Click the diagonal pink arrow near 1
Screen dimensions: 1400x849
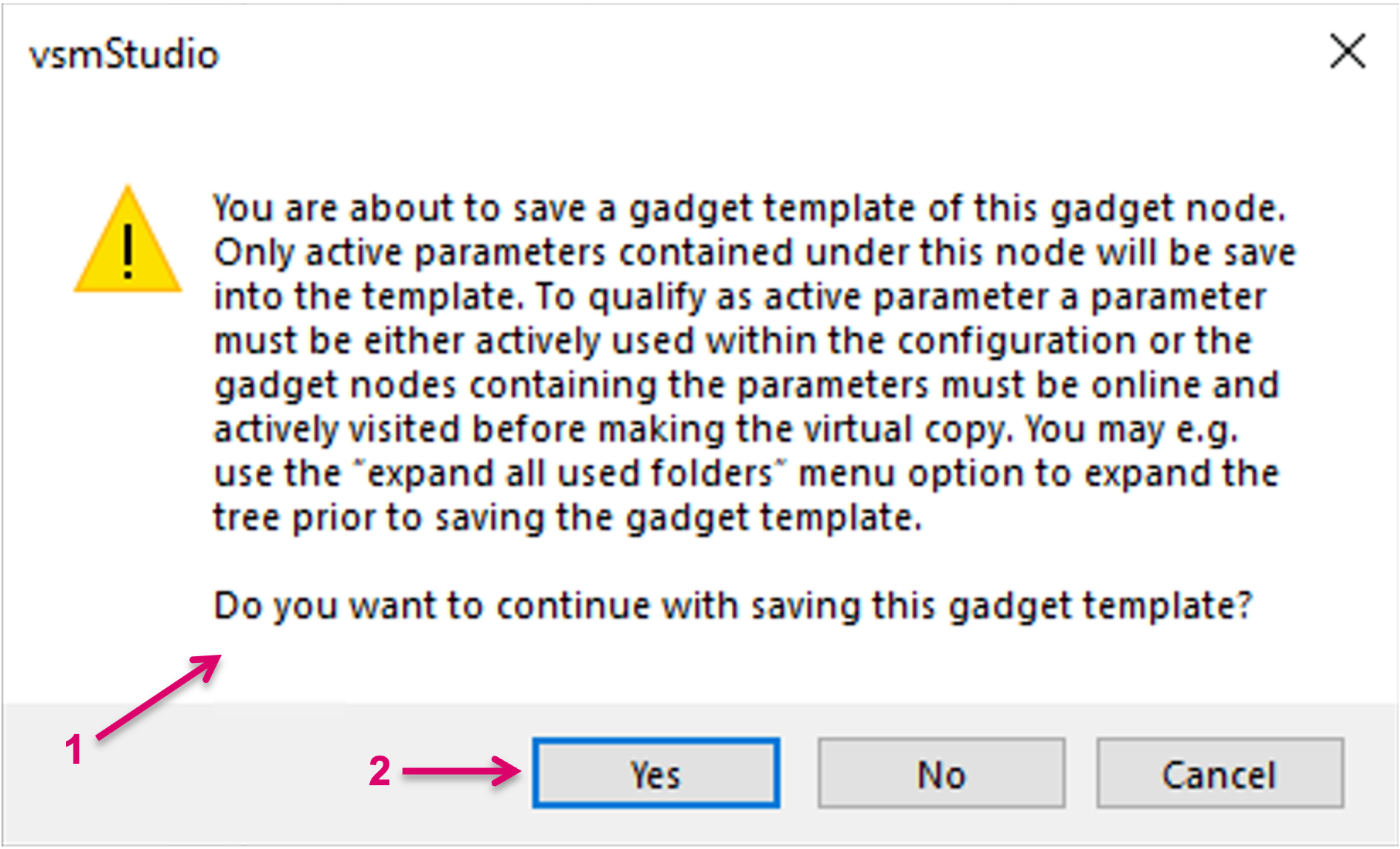tap(159, 696)
